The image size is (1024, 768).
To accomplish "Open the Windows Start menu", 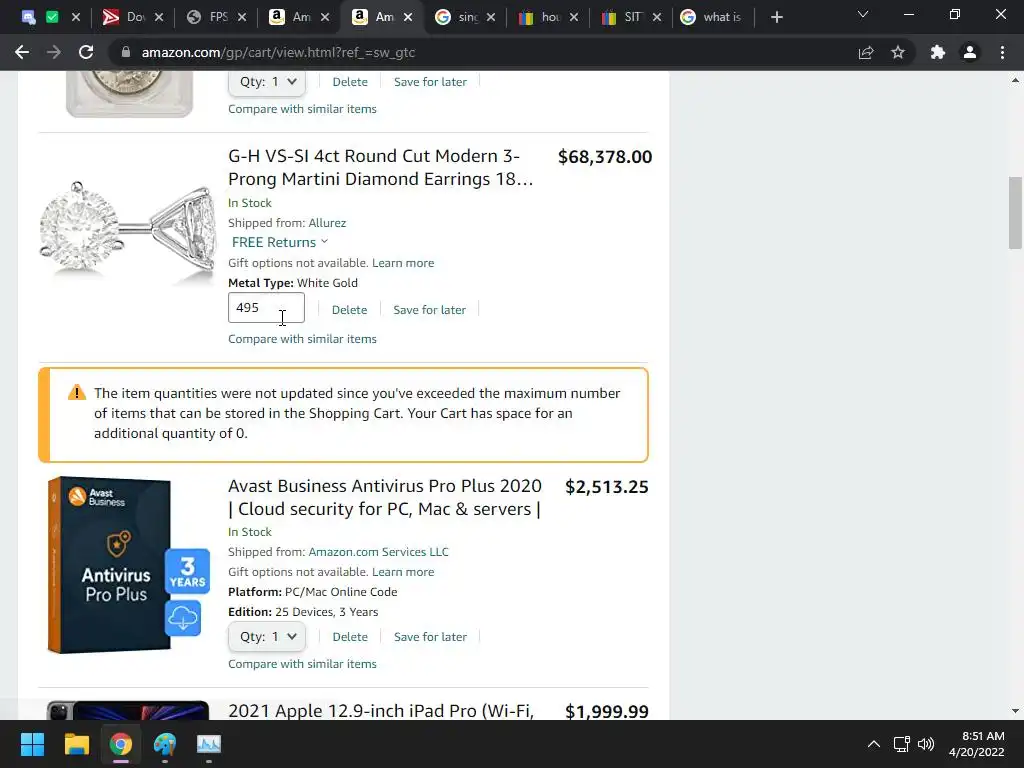I will pyautogui.click(x=32, y=744).
